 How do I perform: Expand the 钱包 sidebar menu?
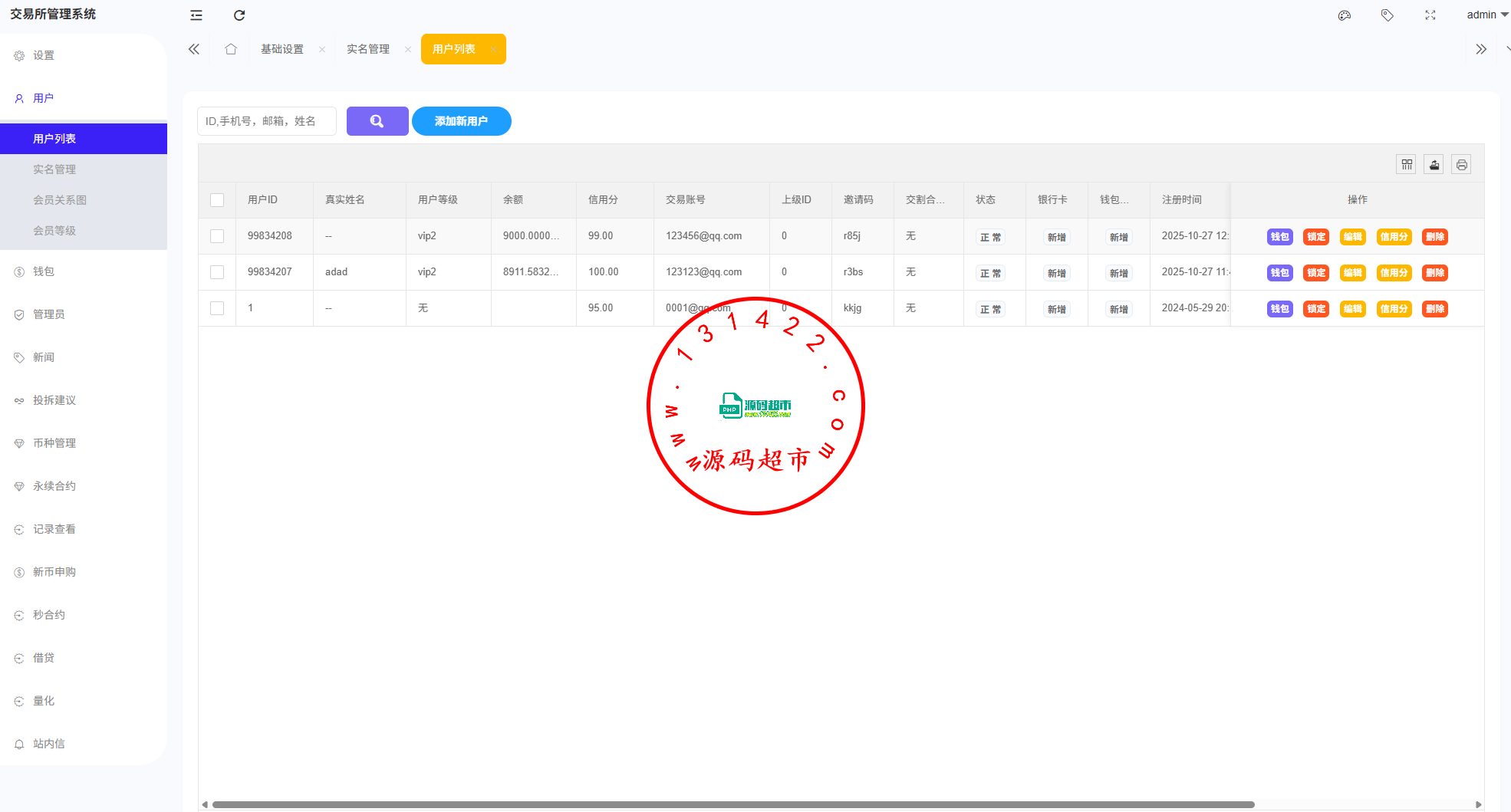pos(44,271)
